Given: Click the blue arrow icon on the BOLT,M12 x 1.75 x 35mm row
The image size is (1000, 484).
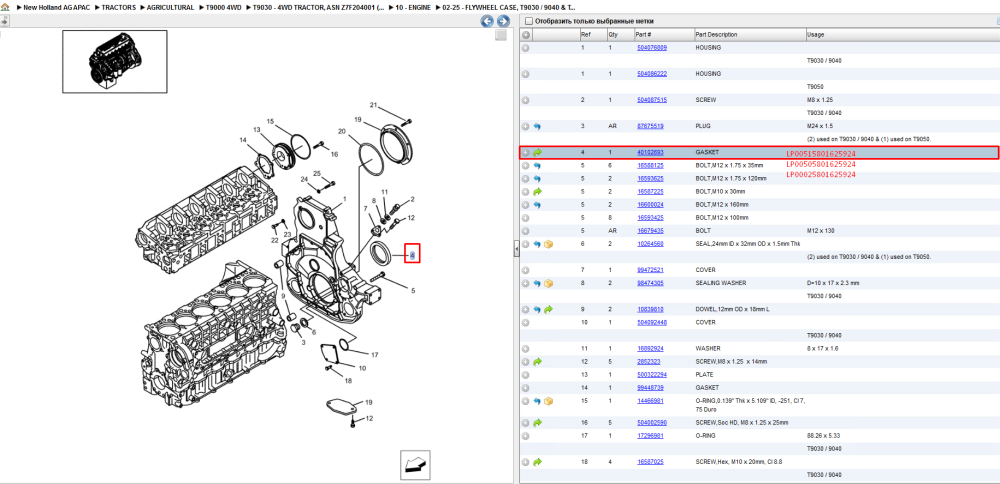Looking at the screenshot, I should (x=538, y=166).
